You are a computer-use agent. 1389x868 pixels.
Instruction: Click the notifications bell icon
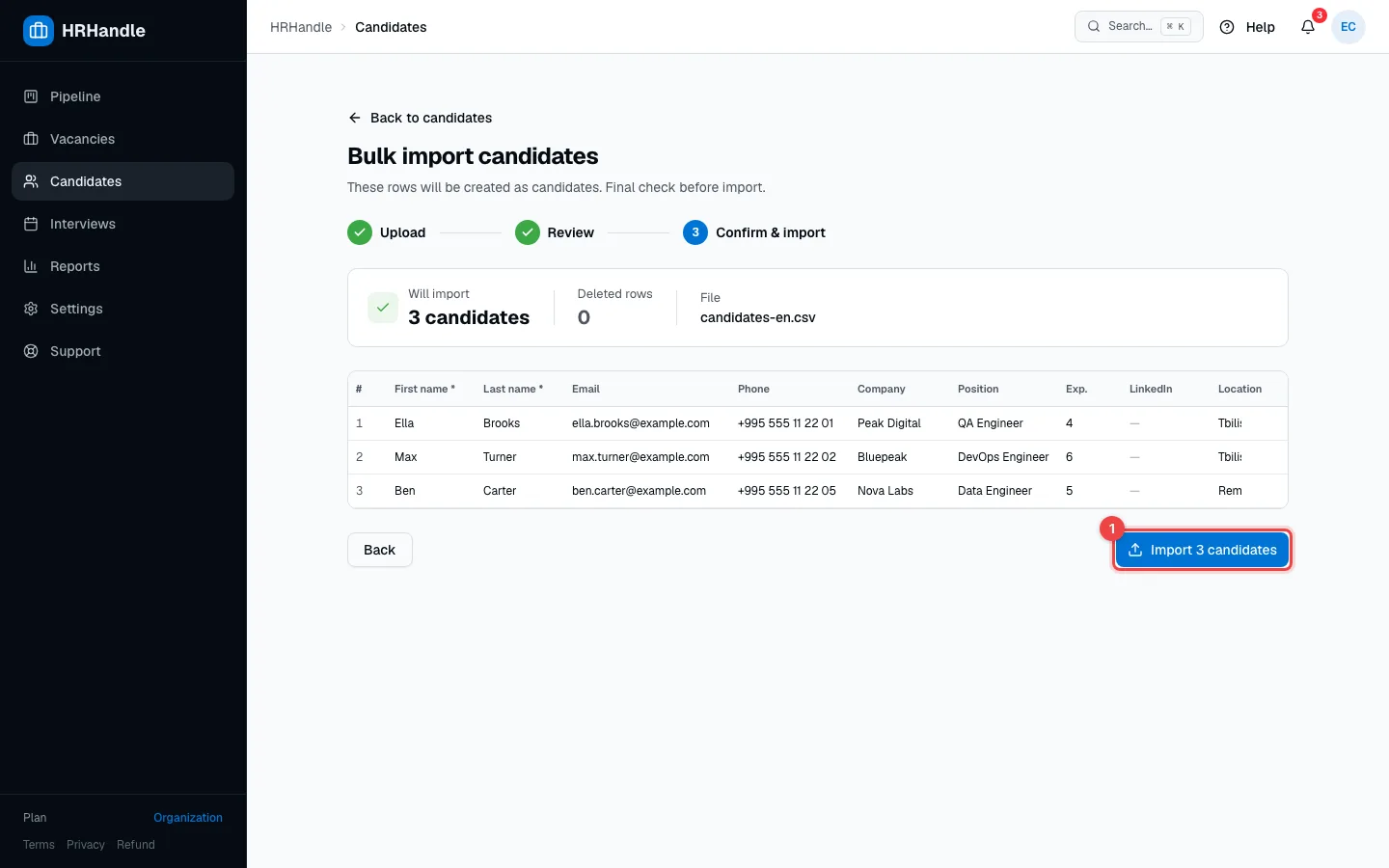(x=1308, y=27)
